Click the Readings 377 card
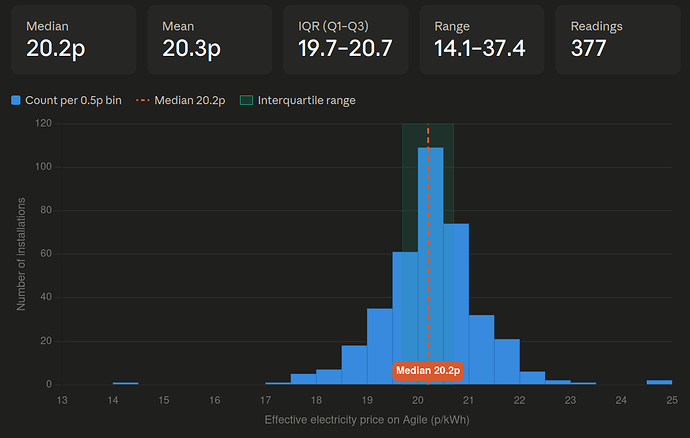This screenshot has width=690, height=438. coord(618,40)
